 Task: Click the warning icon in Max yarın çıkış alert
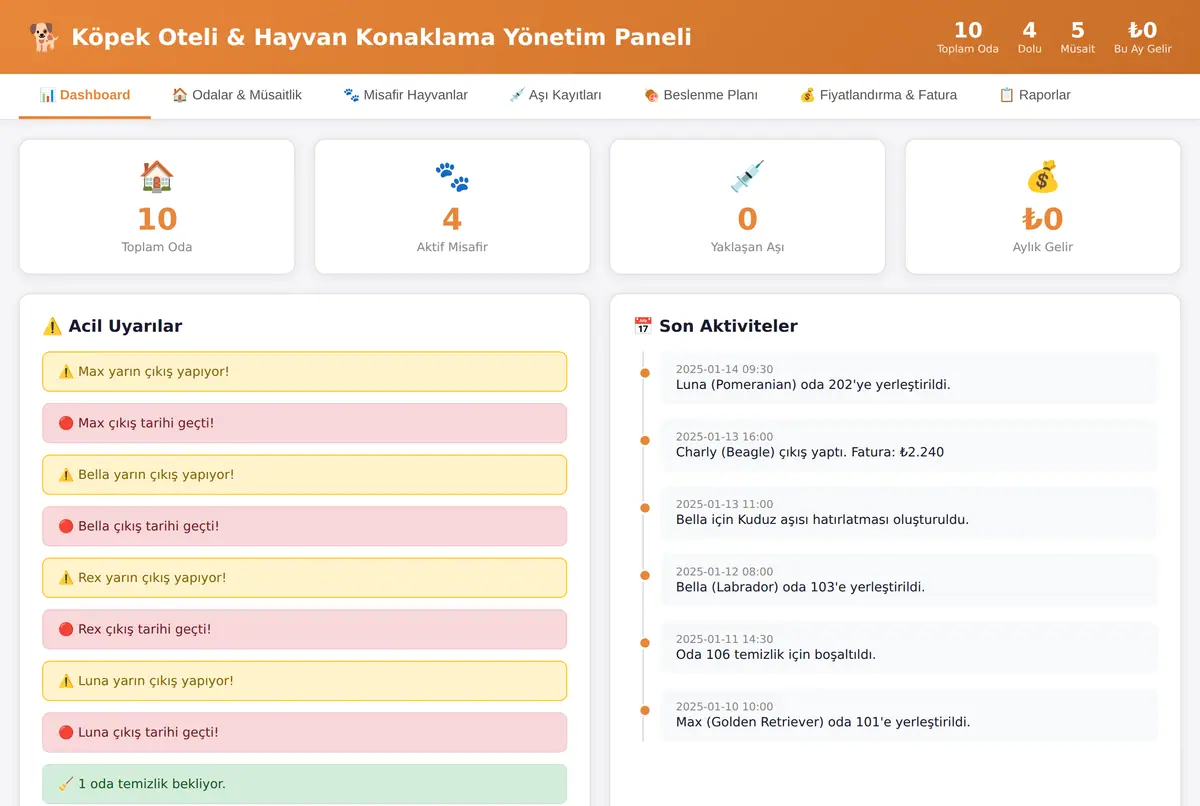(x=66, y=372)
